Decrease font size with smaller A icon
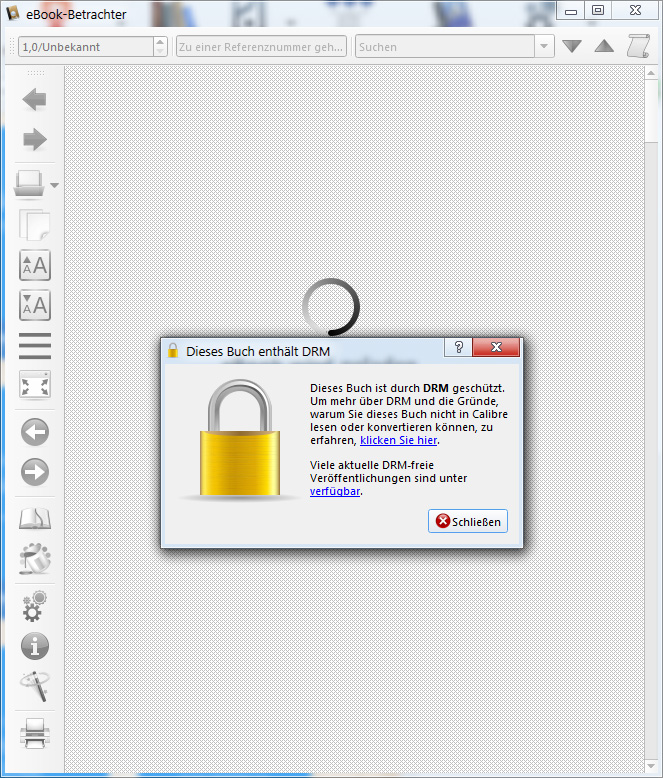 pos(35,305)
